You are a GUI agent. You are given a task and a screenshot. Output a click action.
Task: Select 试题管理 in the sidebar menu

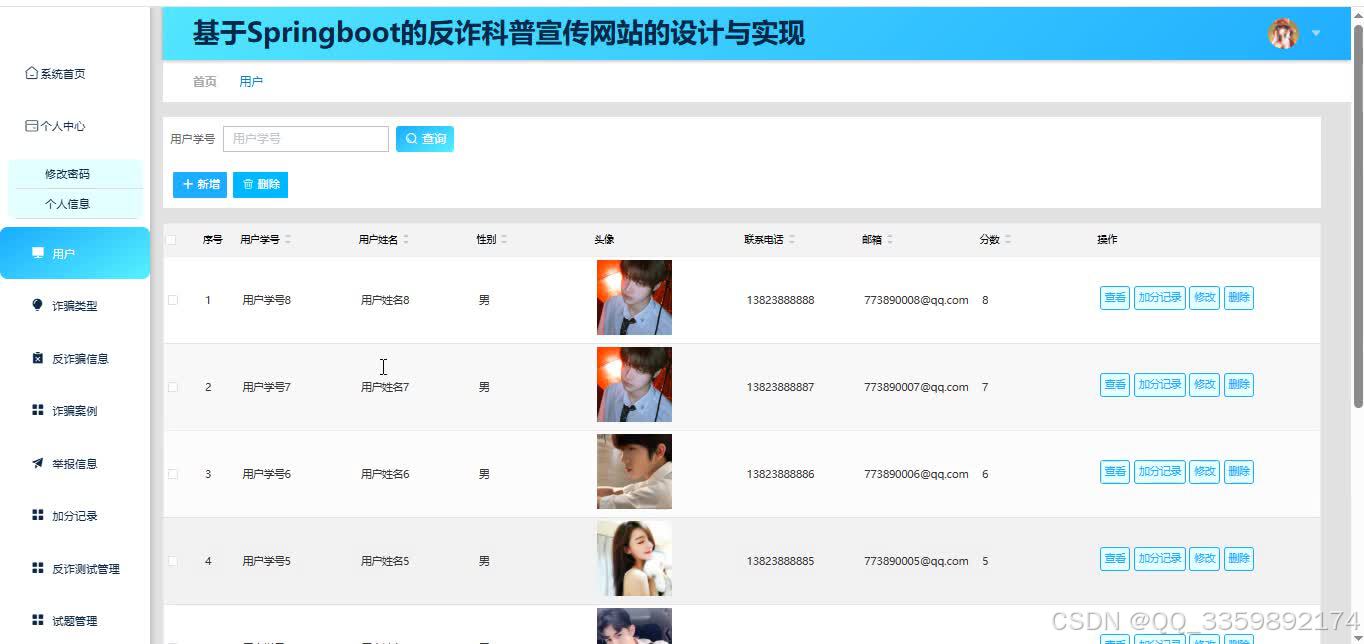pos(75,620)
